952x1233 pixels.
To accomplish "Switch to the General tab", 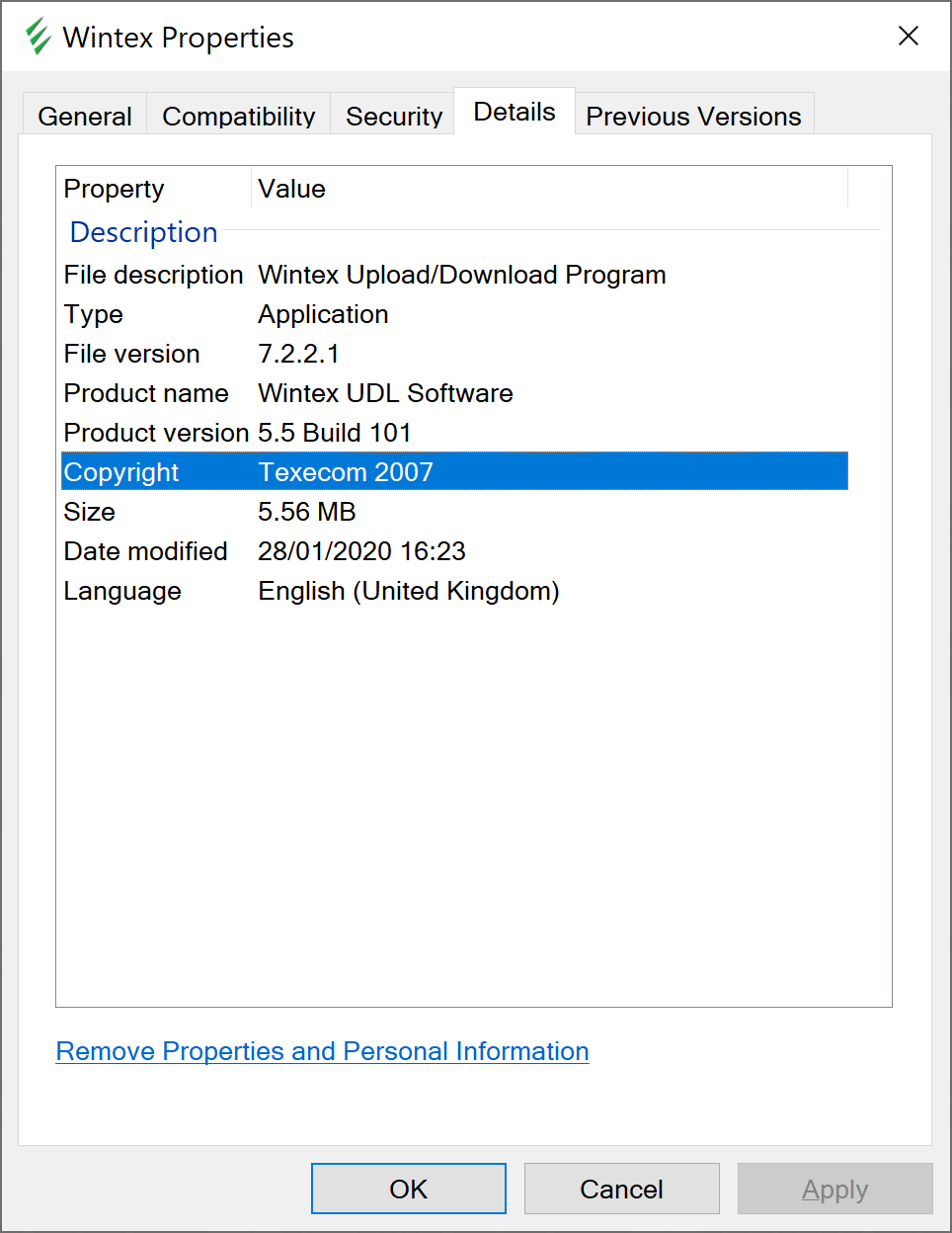I will [x=84, y=116].
